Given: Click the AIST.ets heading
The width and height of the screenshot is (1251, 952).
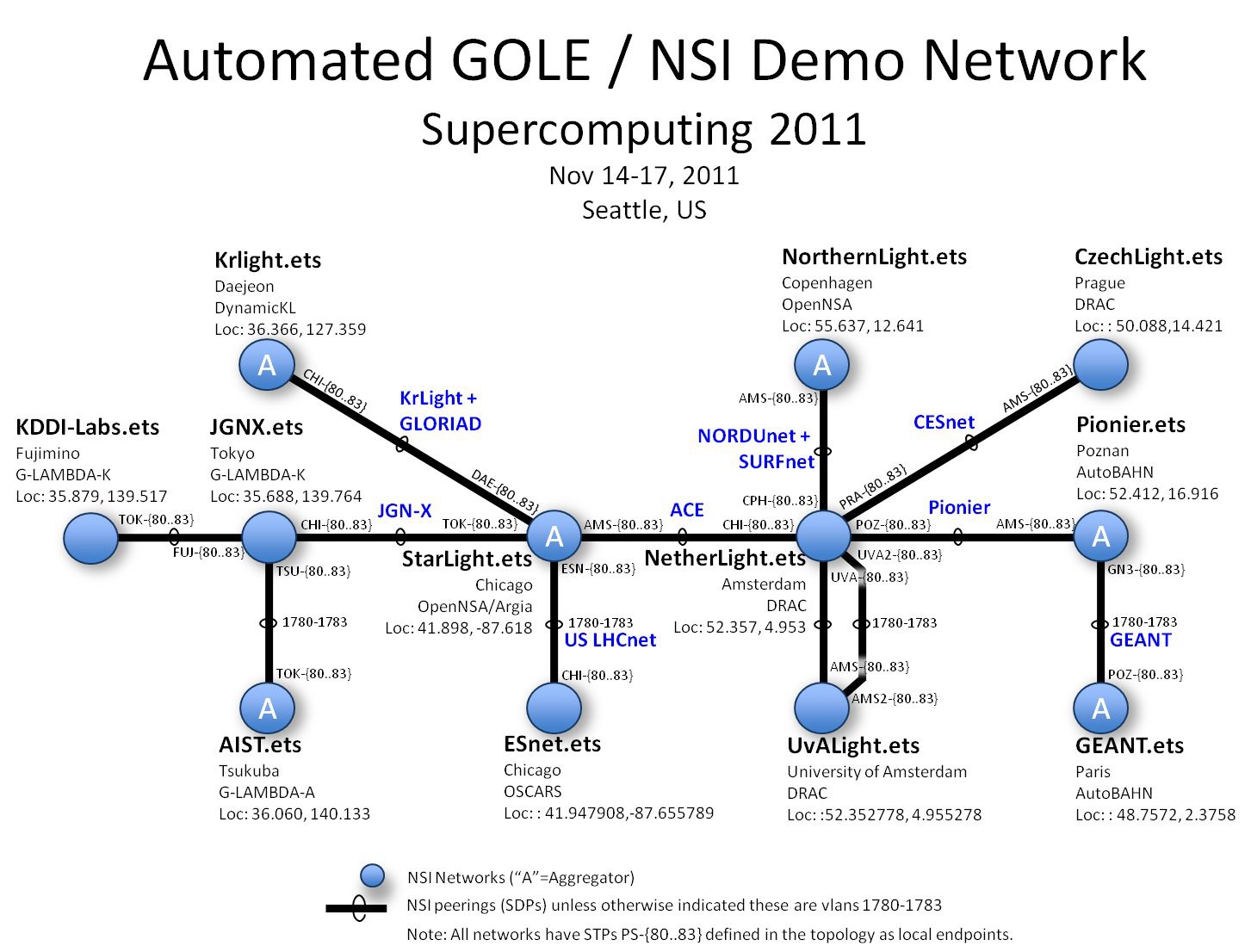Looking at the screenshot, I should 260,745.
